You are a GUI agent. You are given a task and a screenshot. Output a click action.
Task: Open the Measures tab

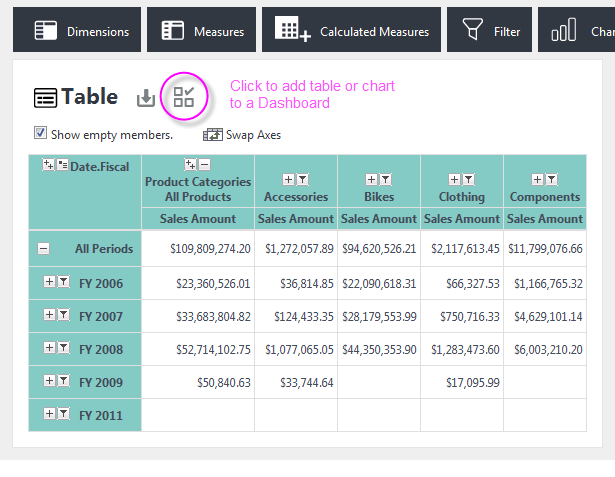(x=202, y=30)
